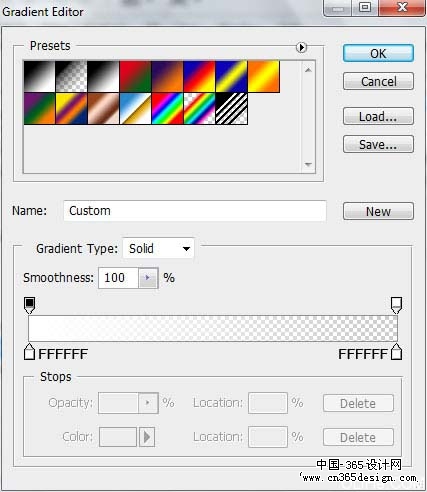This screenshot has width=427, height=492.
Task: Click the Name text field
Action: 195,211
